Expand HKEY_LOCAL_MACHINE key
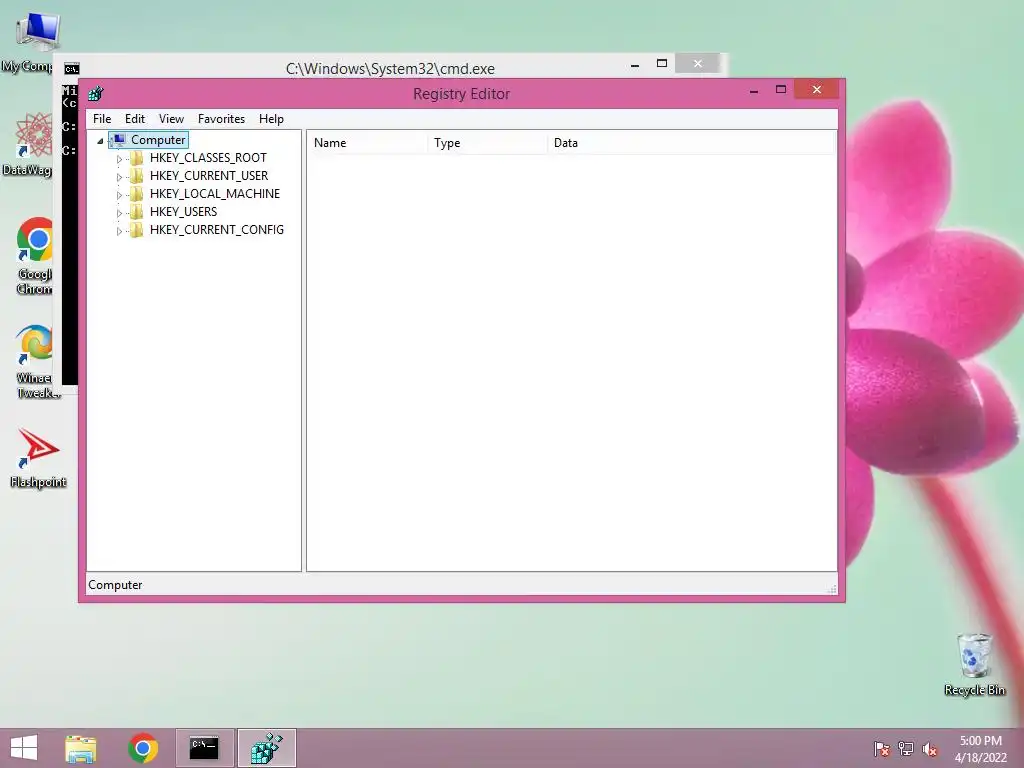The height and width of the screenshot is (768, 1024). tap(119, 195)
